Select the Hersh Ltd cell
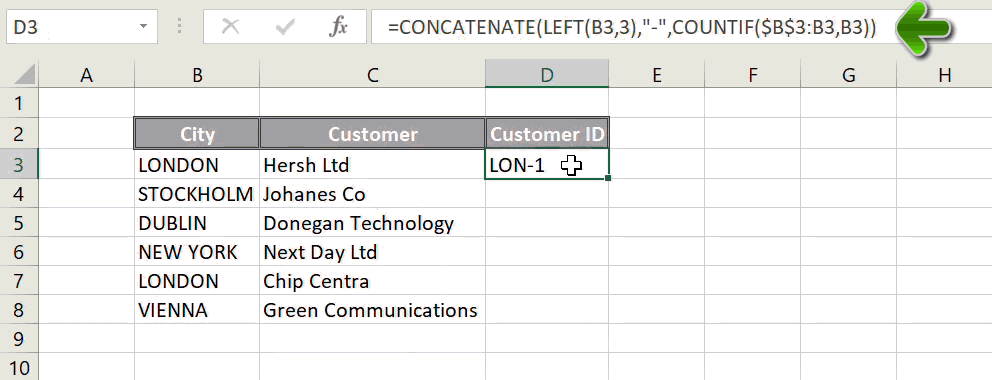The width and height of the screenshot is (992, 380). click(x=373, y=165)
